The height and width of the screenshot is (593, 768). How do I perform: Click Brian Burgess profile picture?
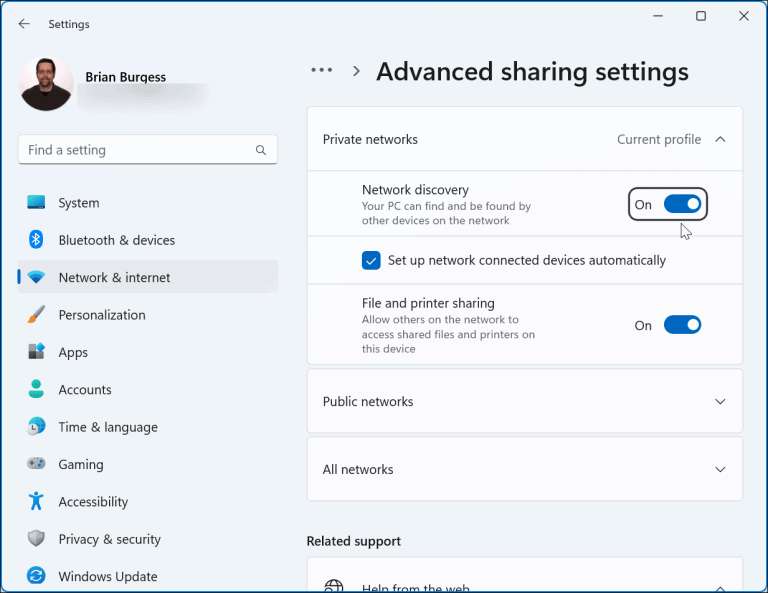coord(46,84)
